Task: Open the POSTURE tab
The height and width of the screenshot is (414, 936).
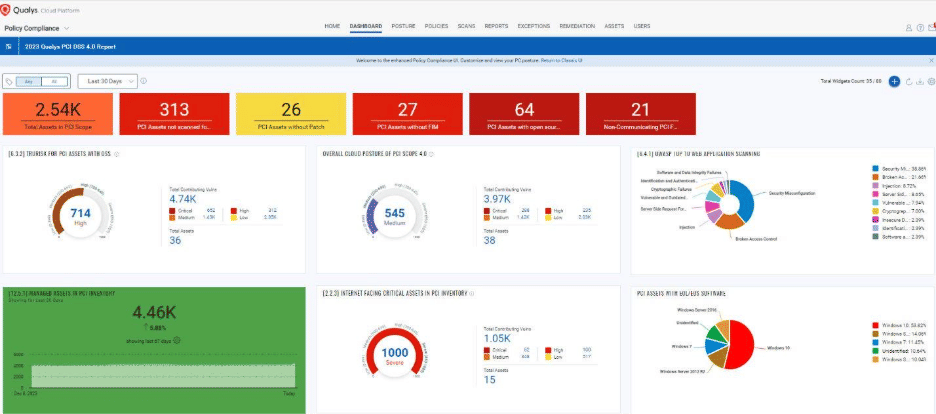Action: coord(404,26)
